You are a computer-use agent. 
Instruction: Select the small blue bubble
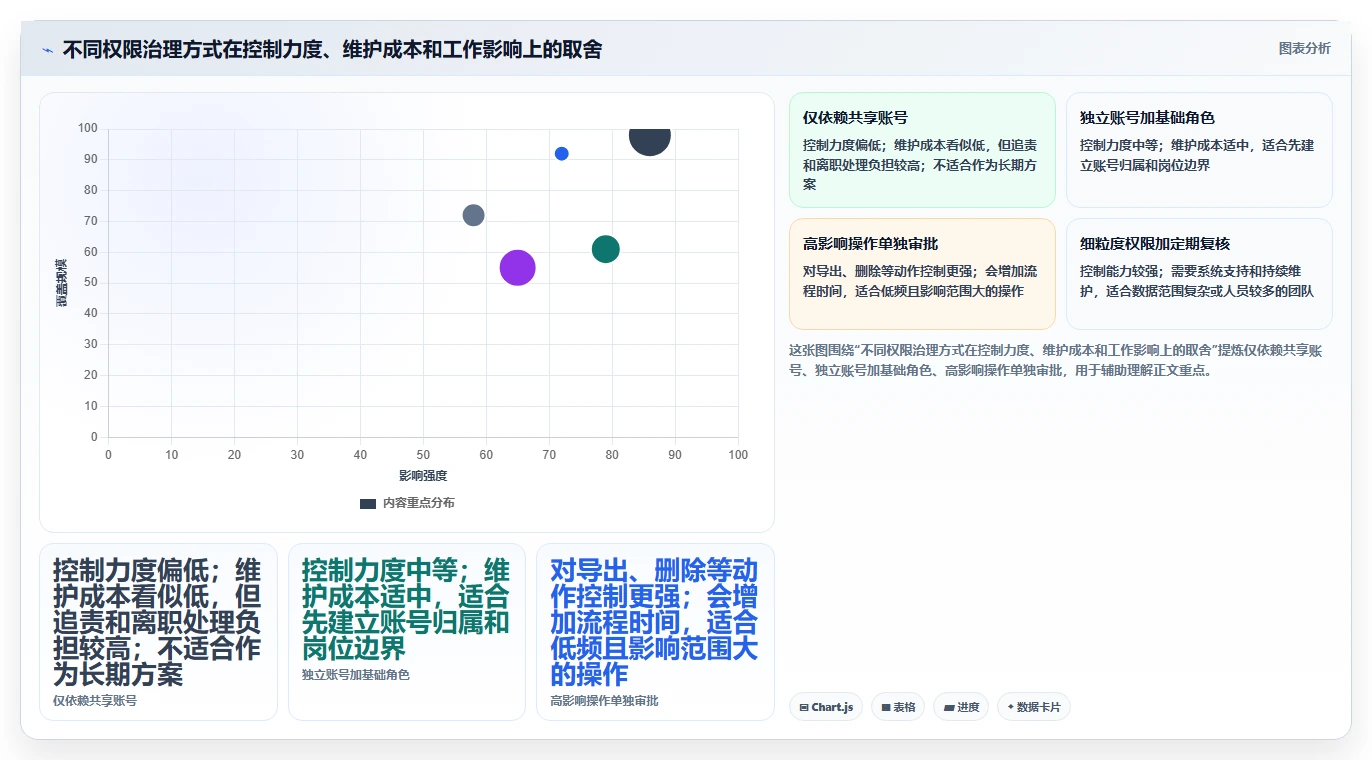point(562,154)
